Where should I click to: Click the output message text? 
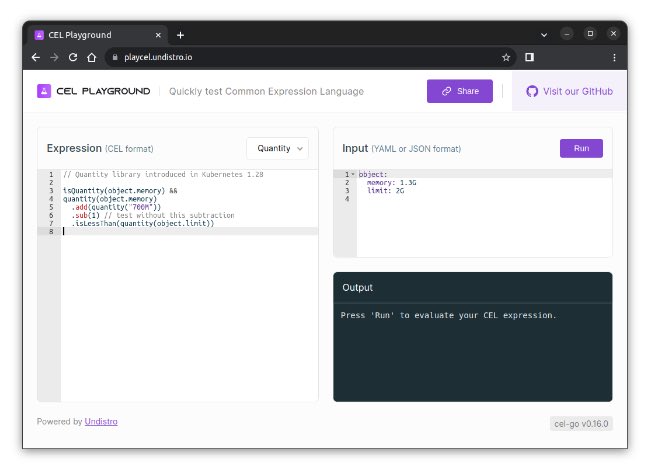point(448,315)
